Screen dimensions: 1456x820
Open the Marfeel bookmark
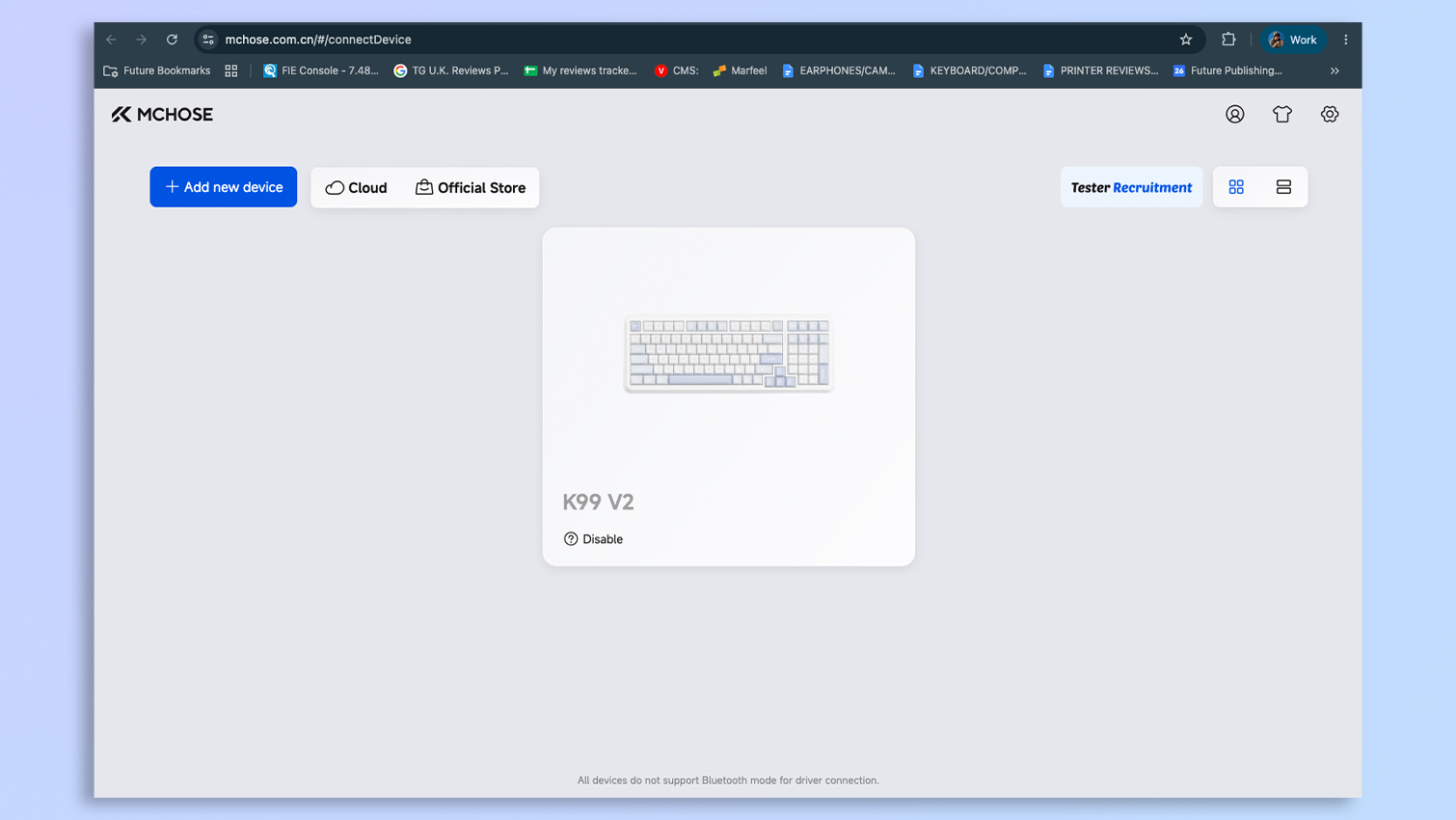click(x=740, y=70)
